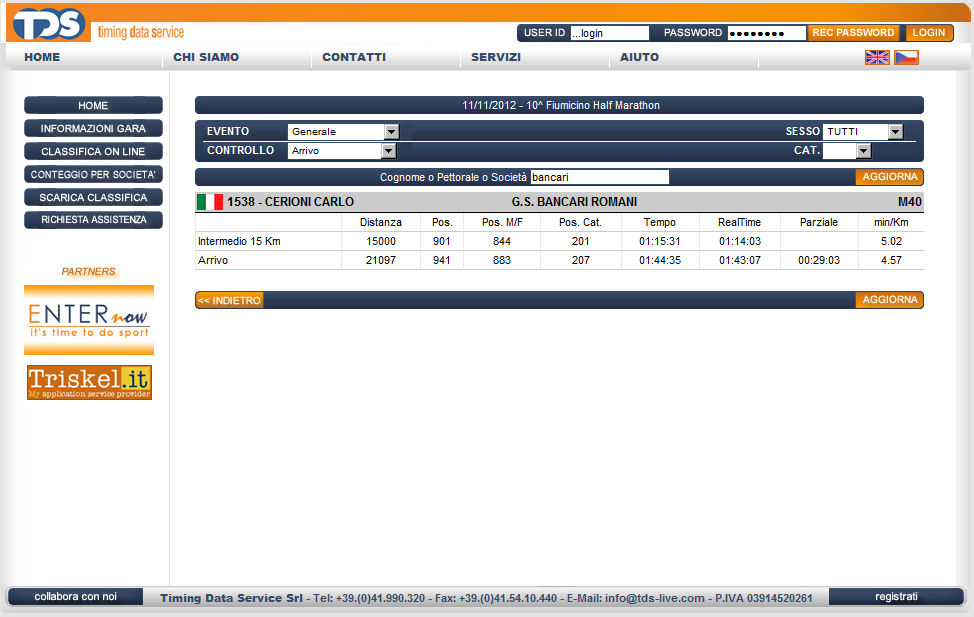The image size is (974, 617).
Task: Open the CONTROLLO dropdown set to Arrivo
Action: tap(342, 151)
